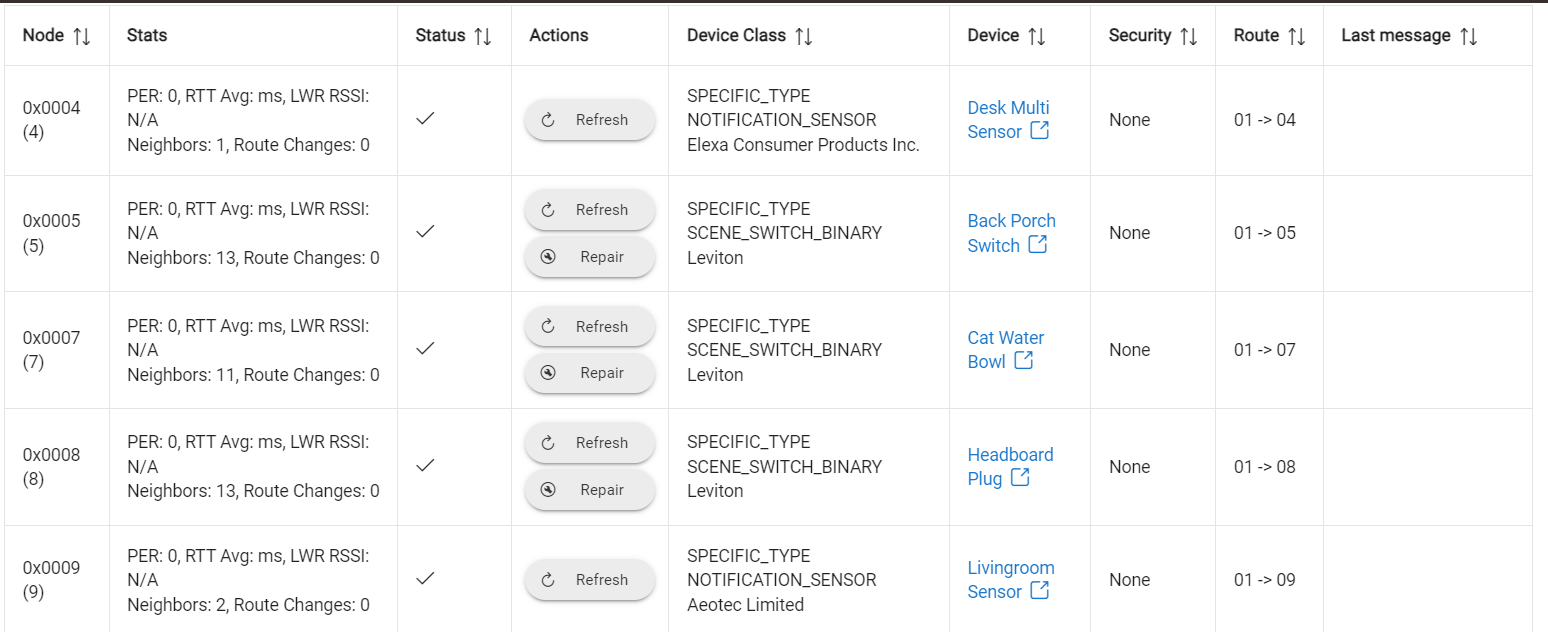Repair node 0x0005 Back Porch Switch

590,257
